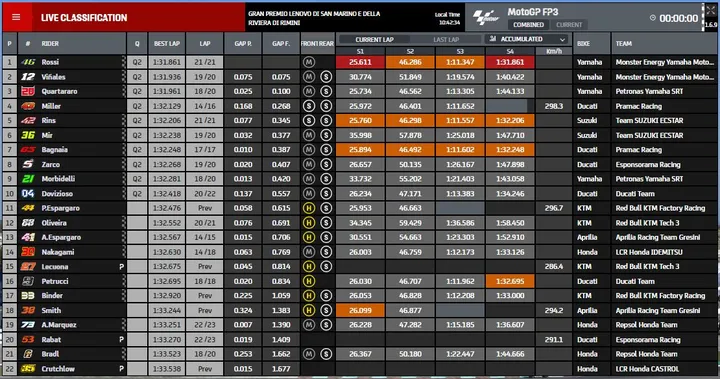Viewport: 720px width, 379px height.
Task: Click Viñales number 12 badge
Action: click(28, 77)
